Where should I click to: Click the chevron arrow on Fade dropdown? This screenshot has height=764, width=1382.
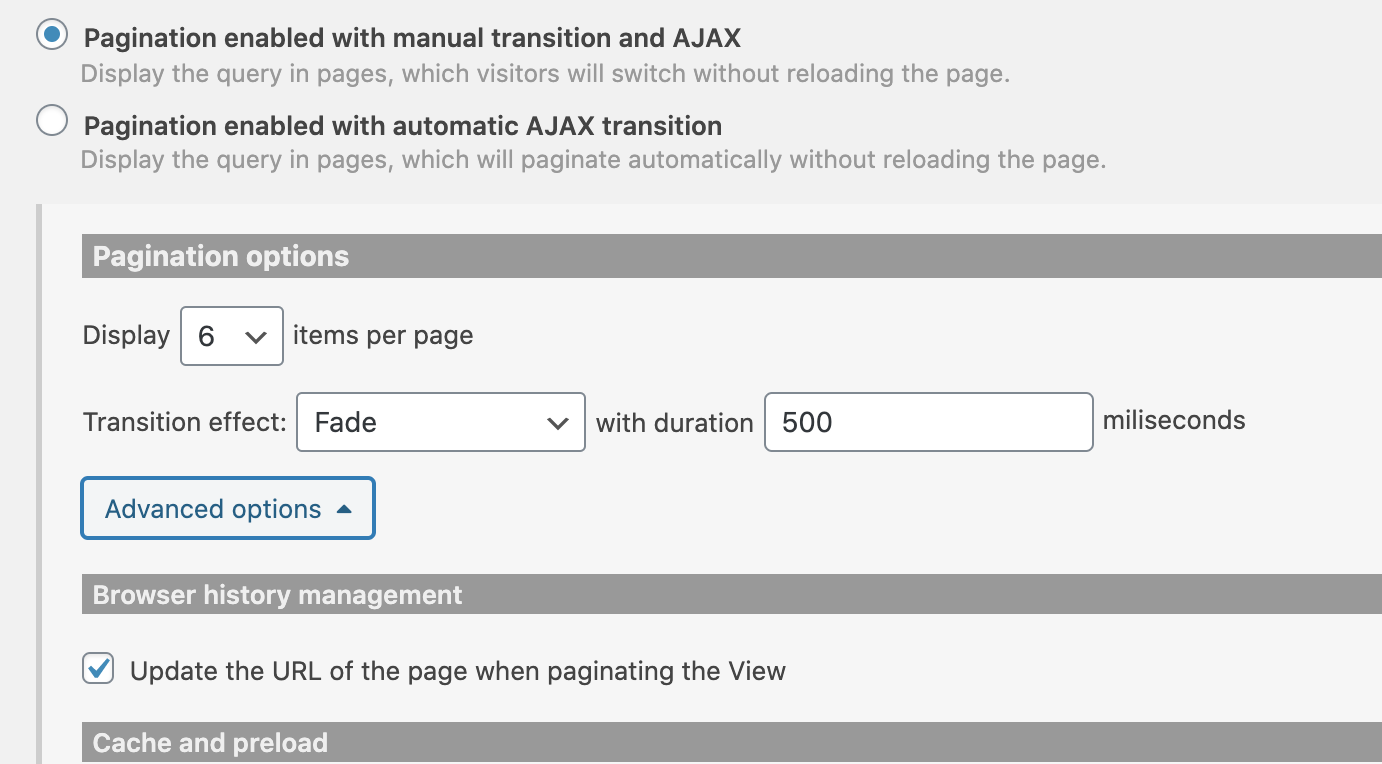click(x=558, y=424)
